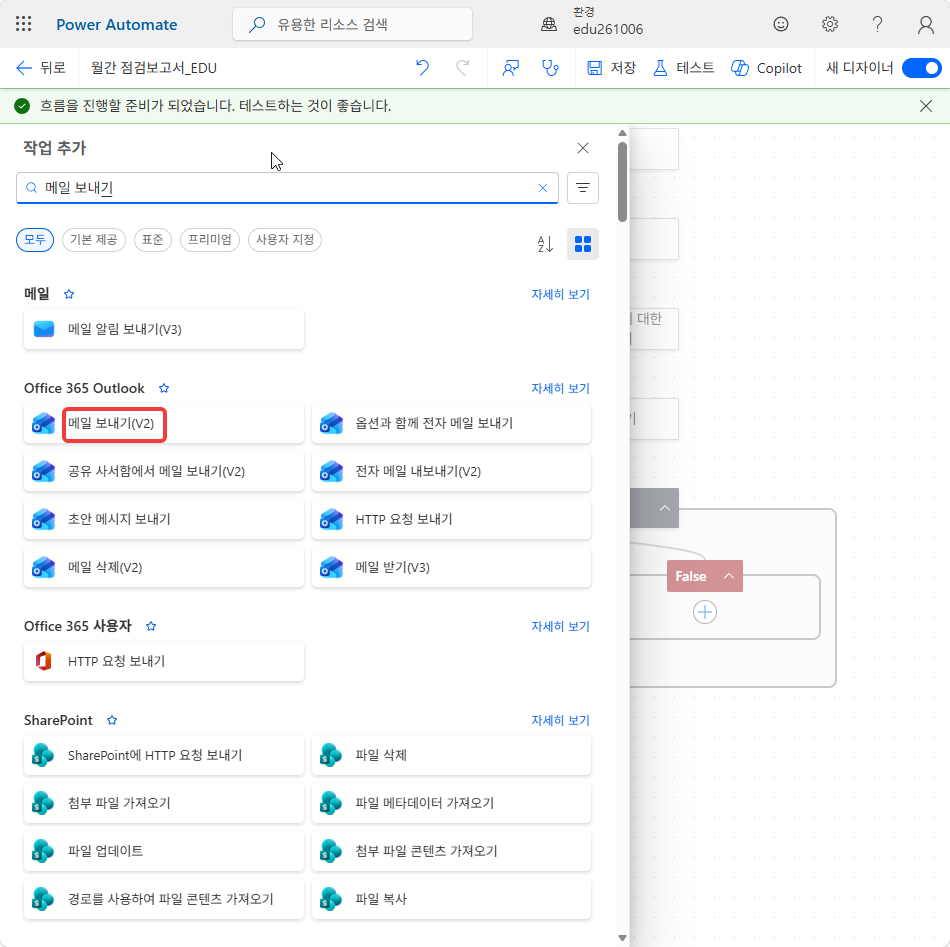The height and width of the screenshot is (947, 950).
Task: Click the 메일 보내기 search field
Action: (287, 188)
